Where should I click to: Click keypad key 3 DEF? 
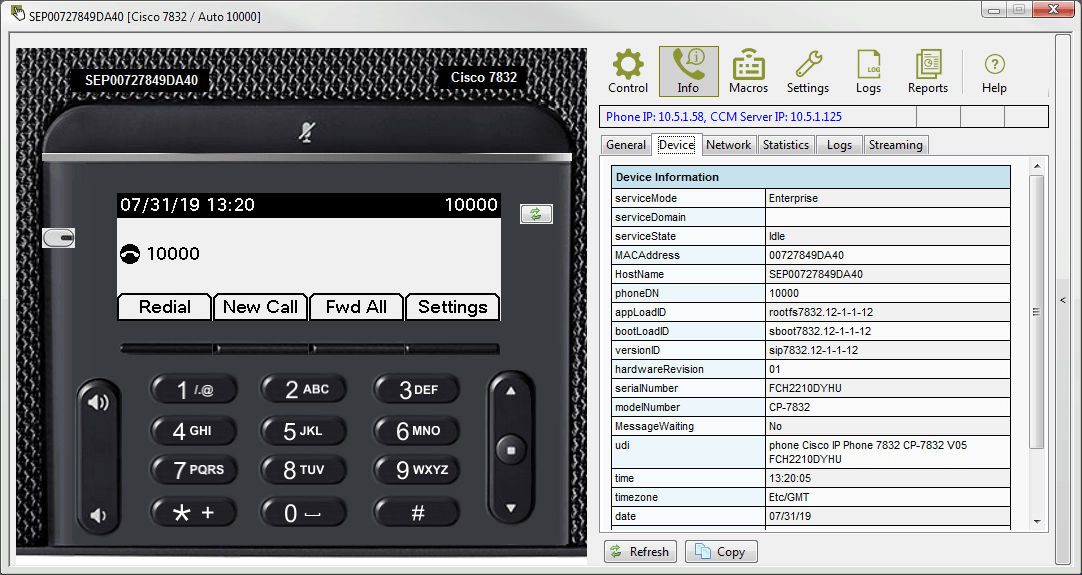tap(417, 390)
